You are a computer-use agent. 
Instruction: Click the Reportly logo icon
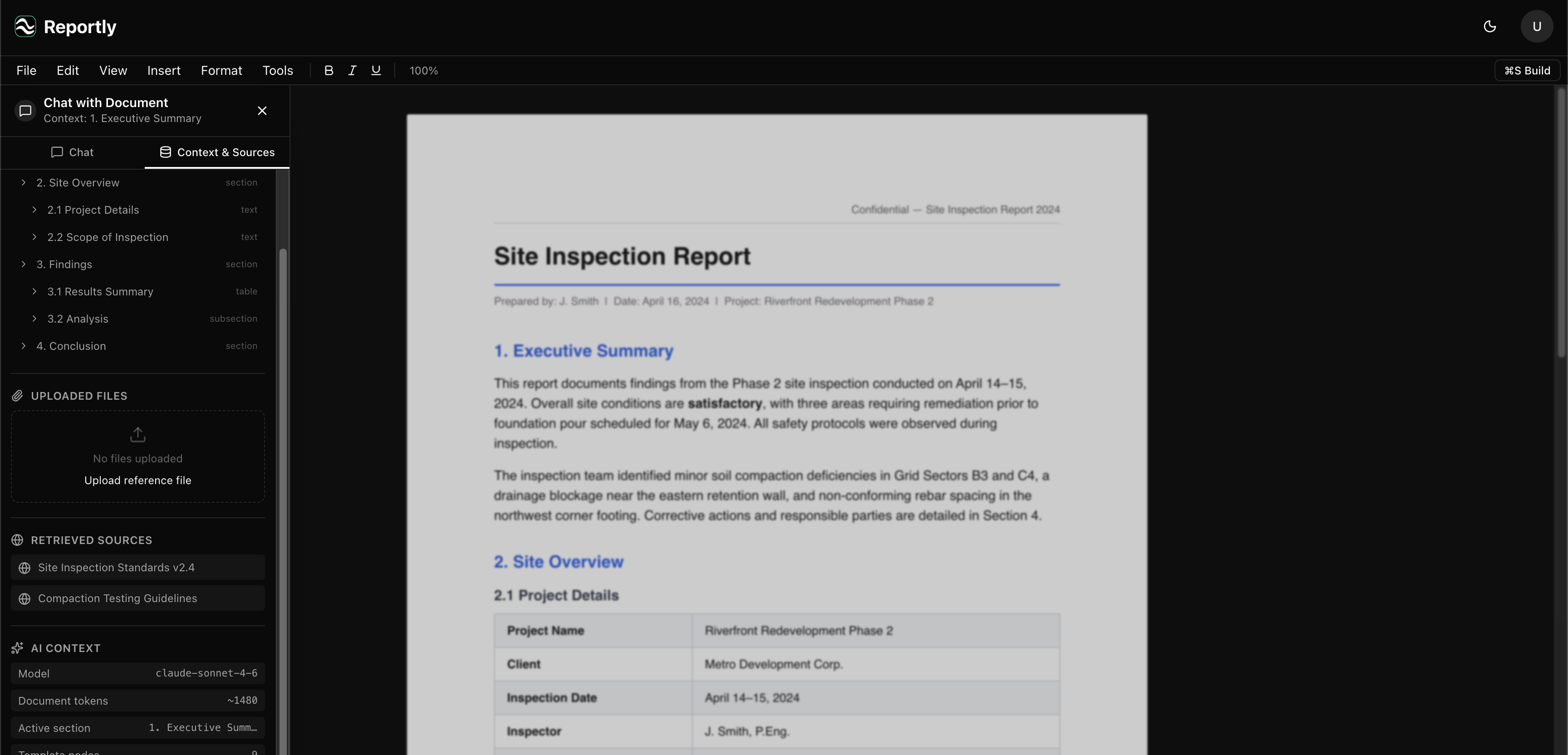24,26
